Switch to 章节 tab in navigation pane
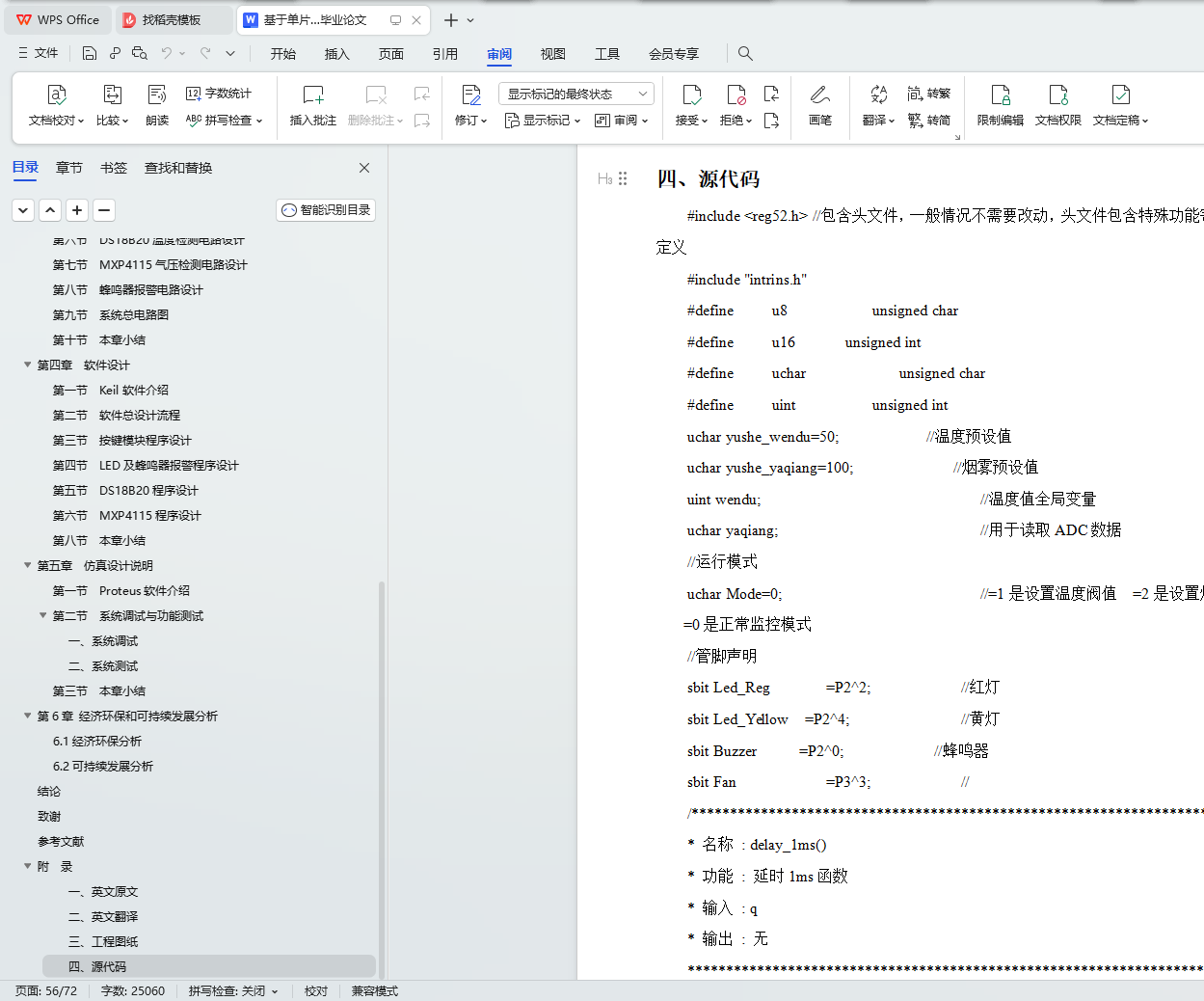This screenshot has height=1001, width=1204. pos(69,168)
